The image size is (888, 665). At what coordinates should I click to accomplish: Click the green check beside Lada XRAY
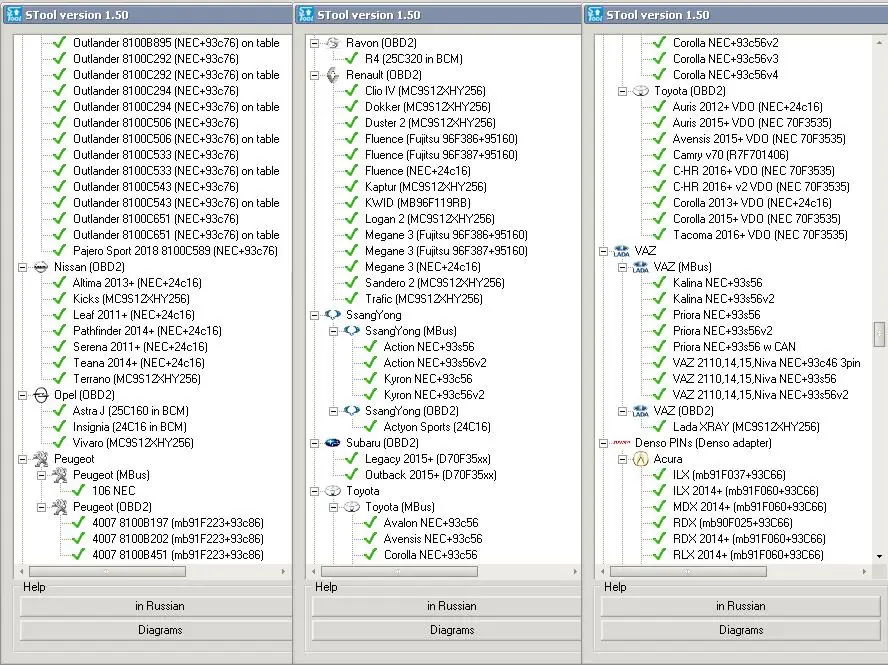point(659,427)
